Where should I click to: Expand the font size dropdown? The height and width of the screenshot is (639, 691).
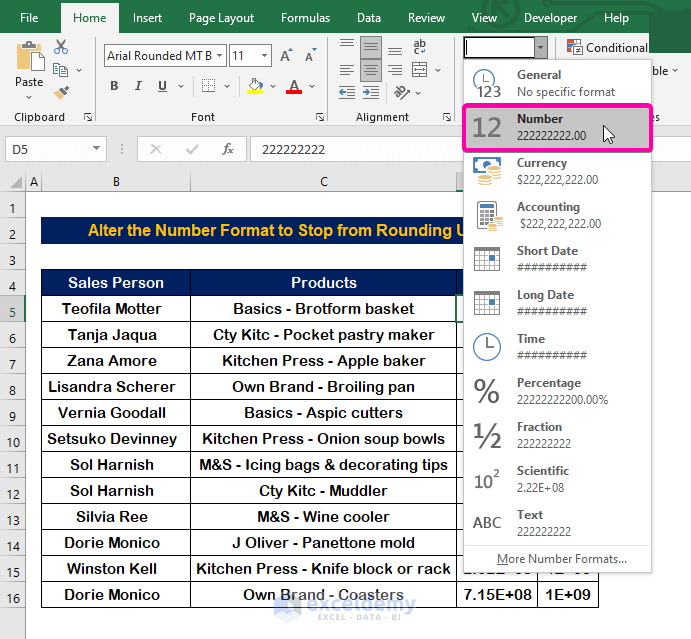click(x=265, y=56)
